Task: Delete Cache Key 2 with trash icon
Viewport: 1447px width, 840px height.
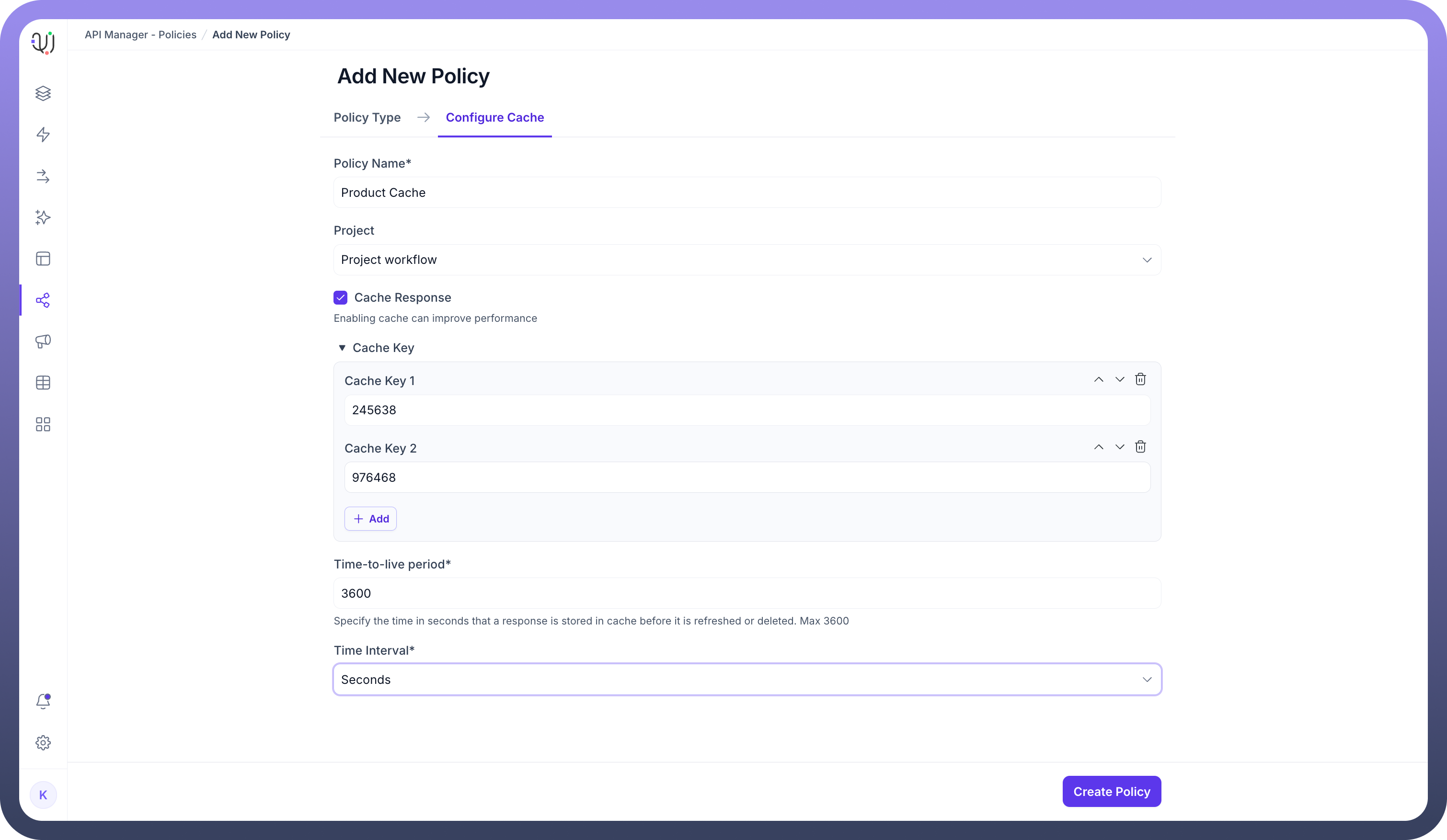Action: tap(1140, 447)
